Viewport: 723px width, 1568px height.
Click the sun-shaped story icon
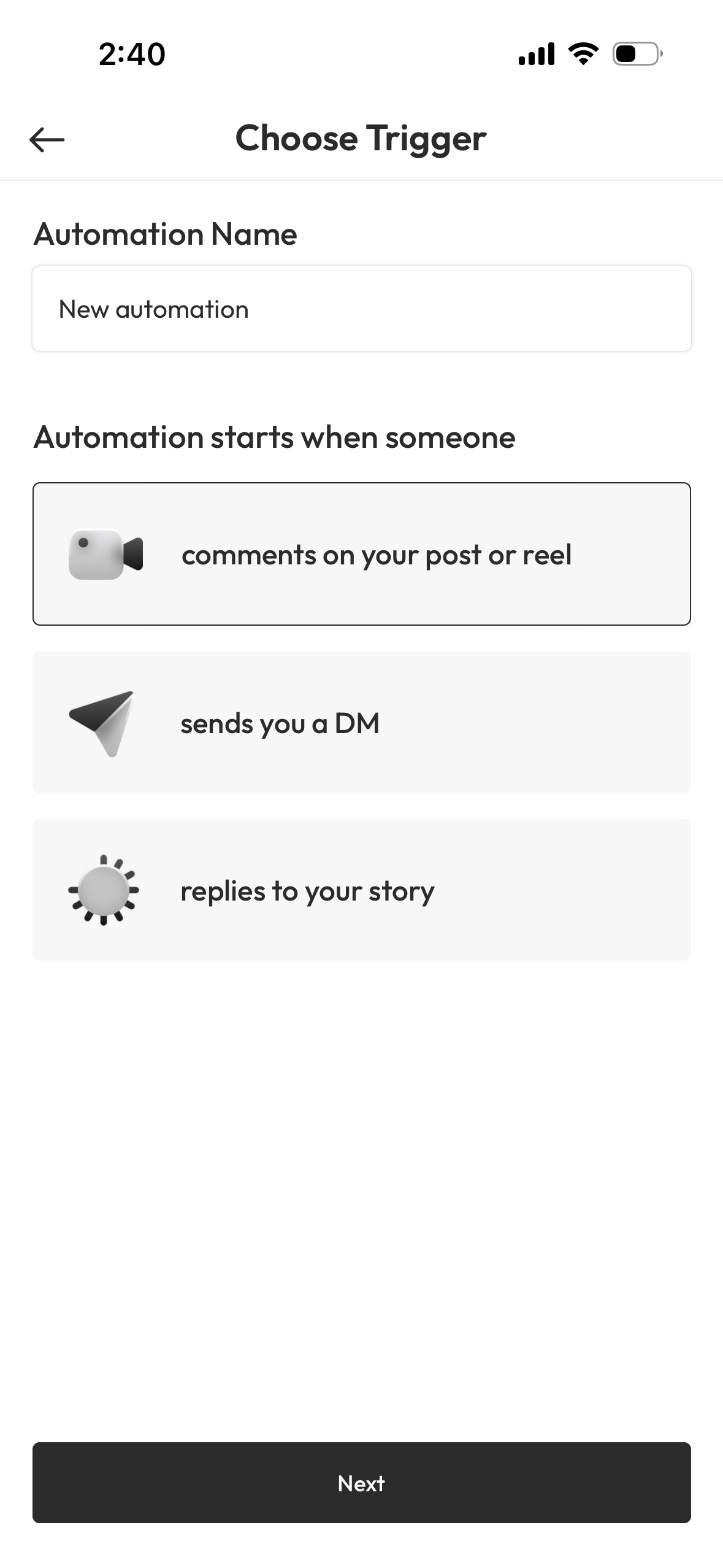coord(104,890)
